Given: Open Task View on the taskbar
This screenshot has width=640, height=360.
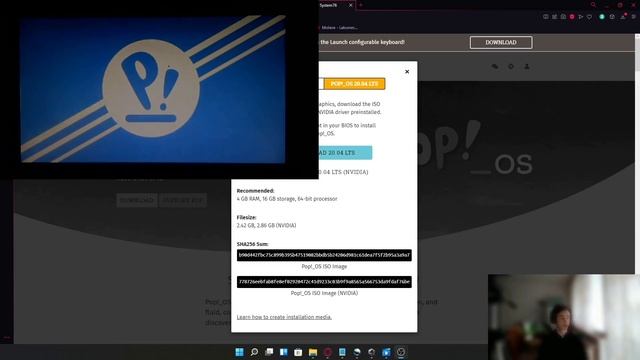Looking at the screenshot, I should [x=269, y=352].
